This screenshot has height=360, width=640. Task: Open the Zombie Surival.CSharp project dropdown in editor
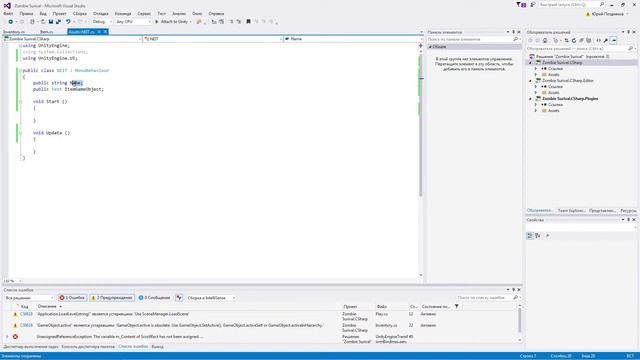(x=72, y=39)
